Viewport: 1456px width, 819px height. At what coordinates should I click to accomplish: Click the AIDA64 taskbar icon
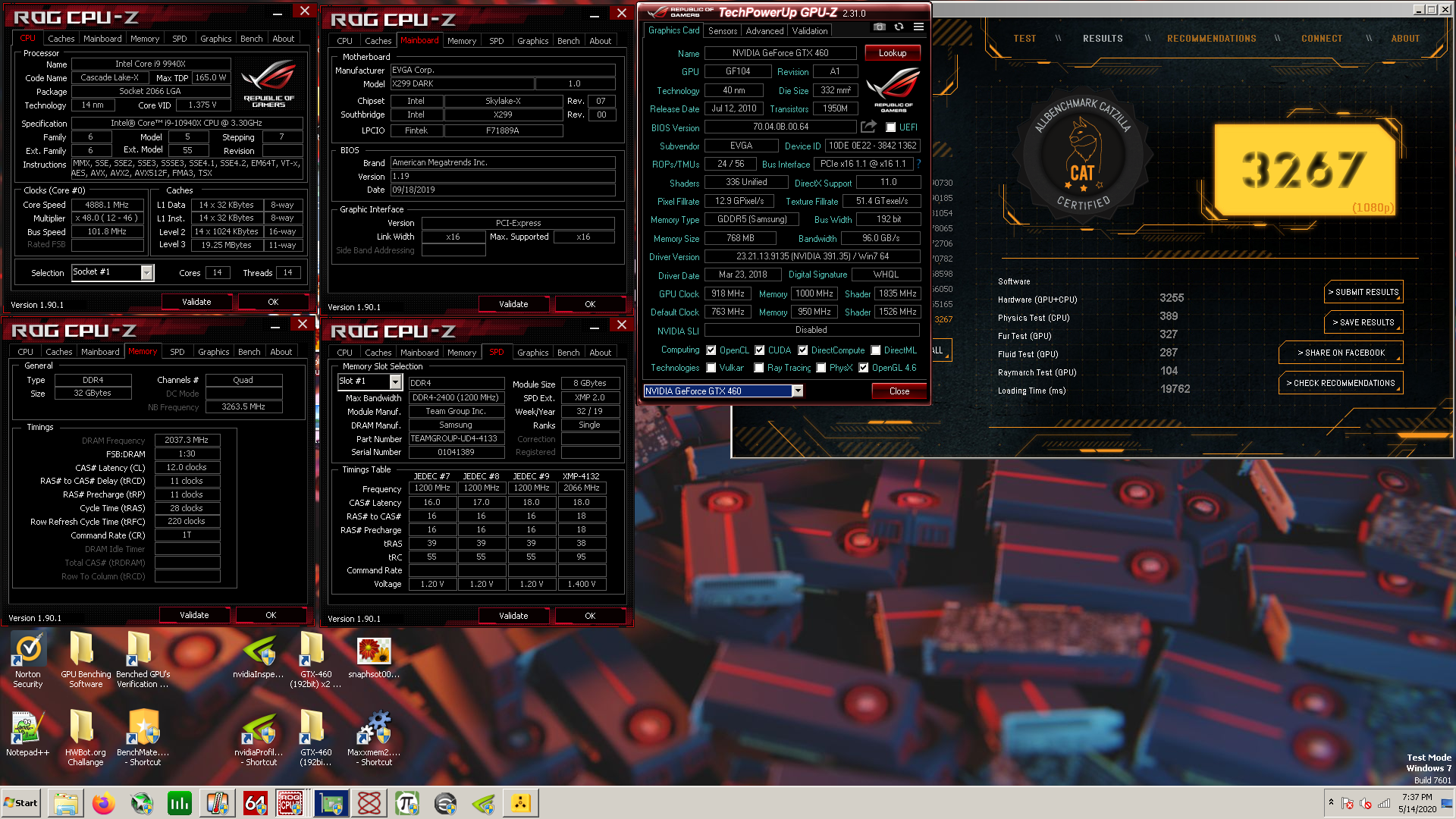point(256,803)
